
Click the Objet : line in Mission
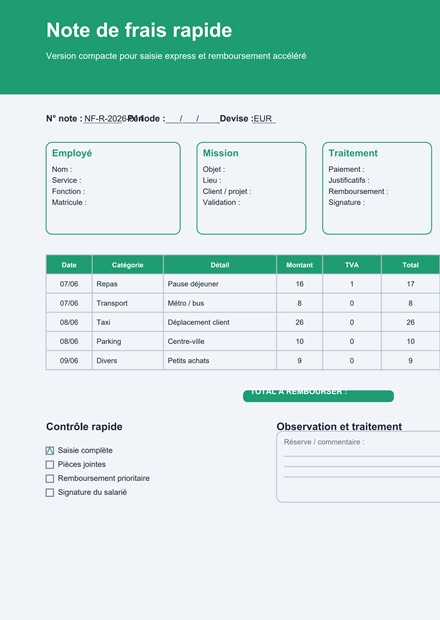coord(214,169)
